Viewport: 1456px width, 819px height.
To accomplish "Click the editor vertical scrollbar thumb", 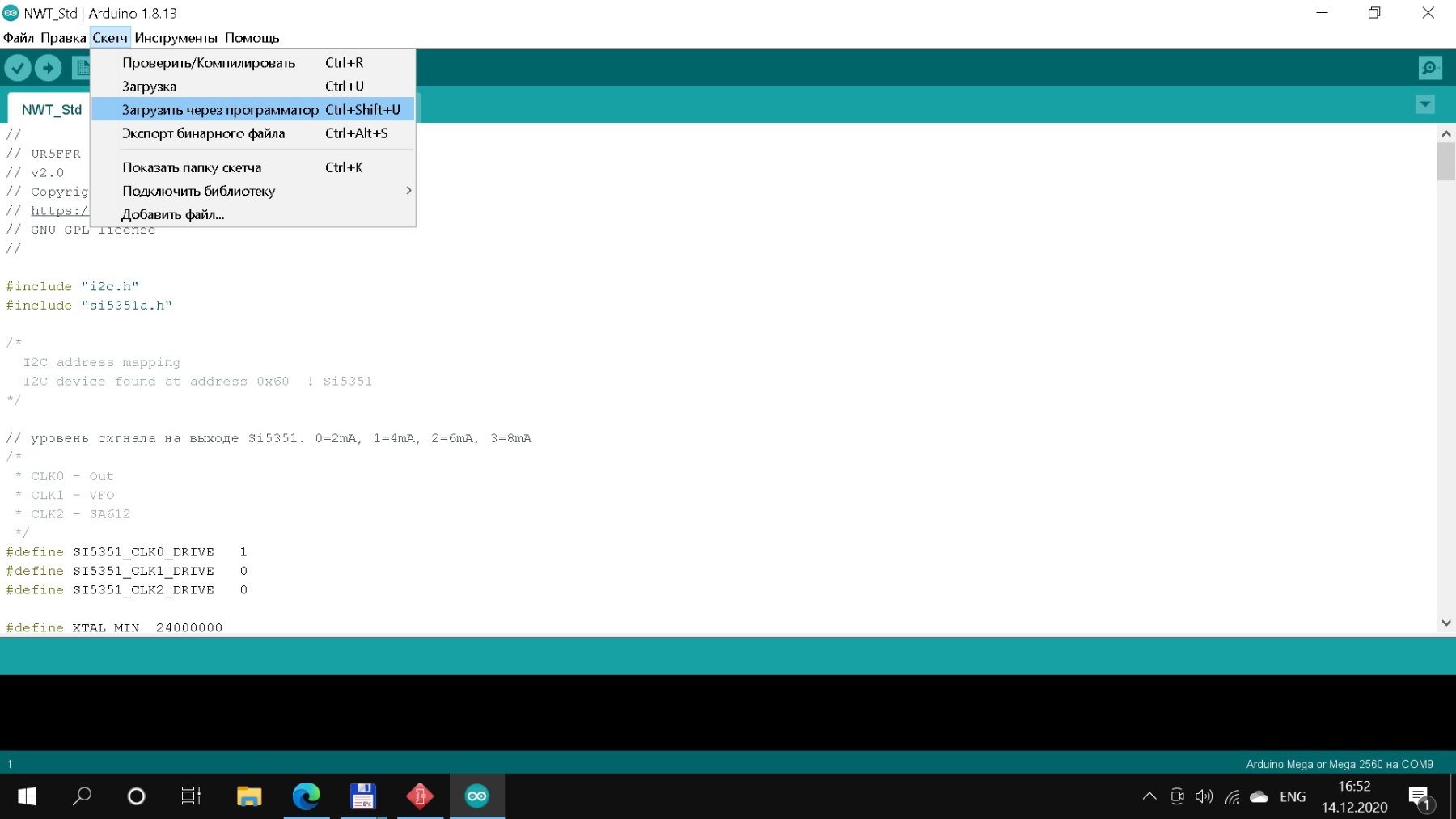I will (x=1446, y=162).
